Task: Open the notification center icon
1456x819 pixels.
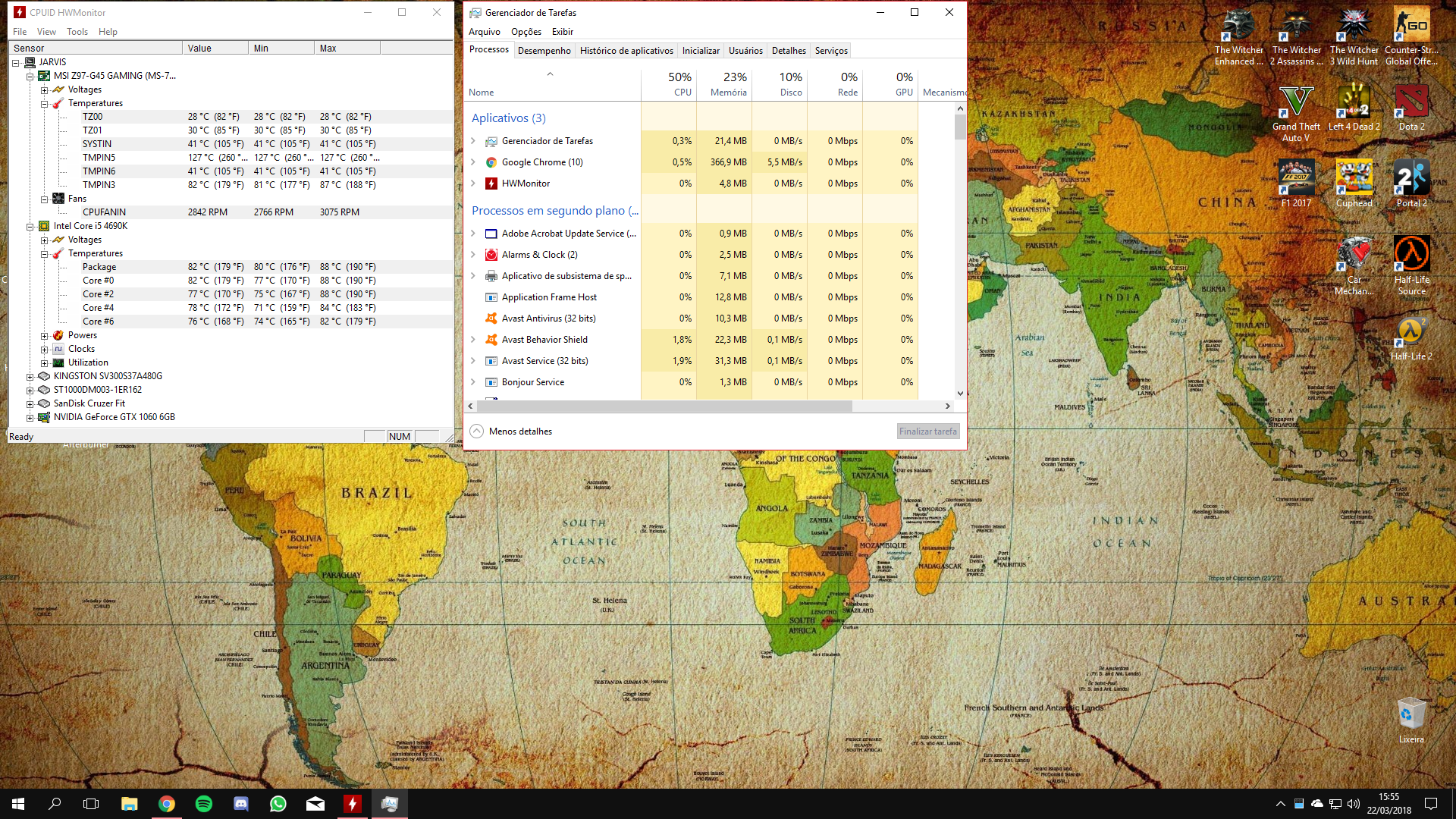Action: (x=1431, y=804)
